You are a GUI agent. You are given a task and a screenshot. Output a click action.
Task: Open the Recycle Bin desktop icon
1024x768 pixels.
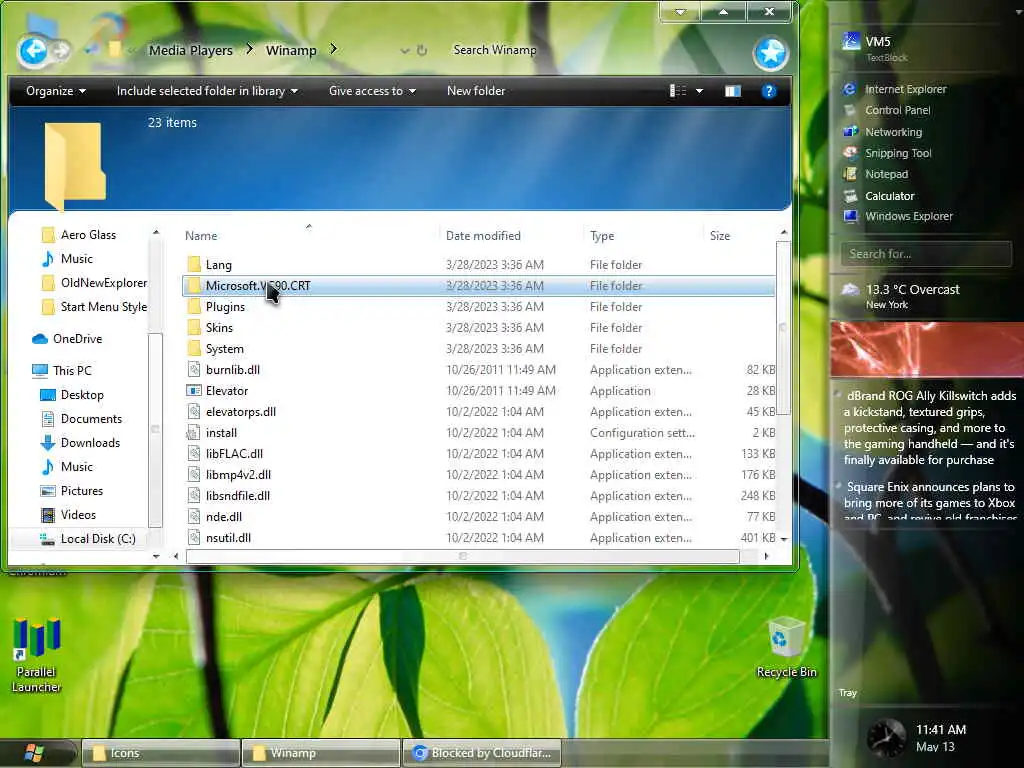(786, 647)
